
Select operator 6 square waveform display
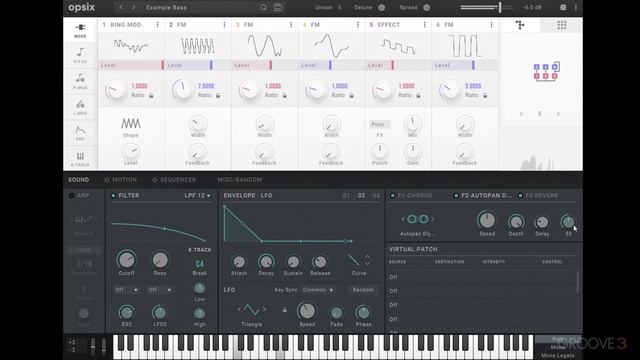coord(465,46)
